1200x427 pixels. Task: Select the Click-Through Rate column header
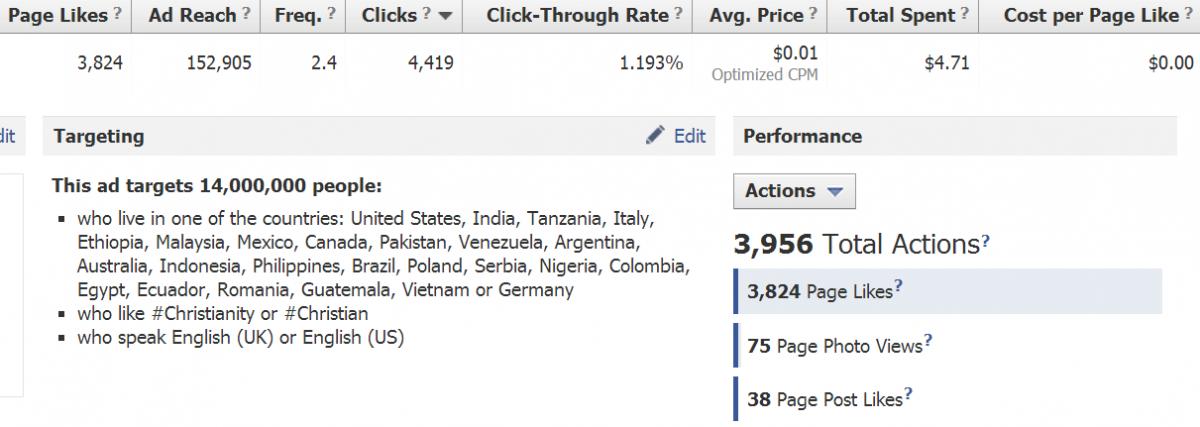click(x=579, y=15)
